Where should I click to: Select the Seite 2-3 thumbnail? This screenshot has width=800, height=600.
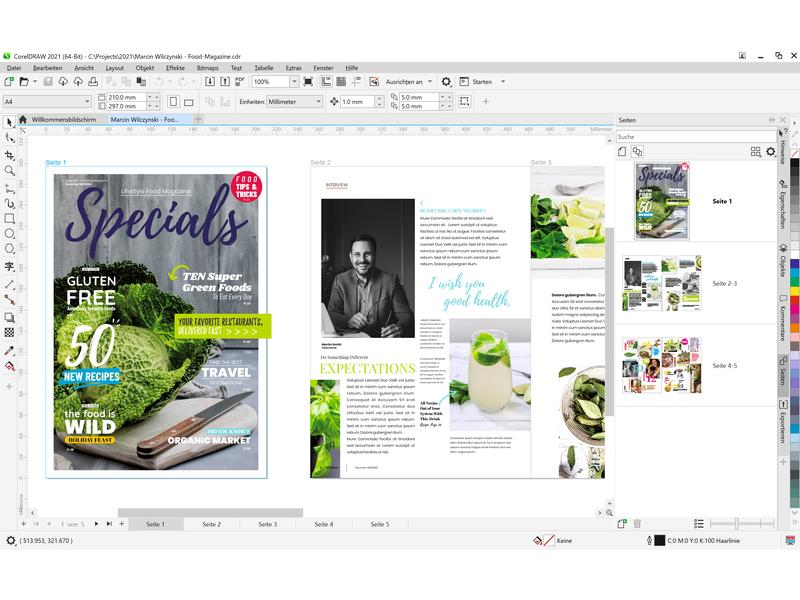click(x=662, y=283)
